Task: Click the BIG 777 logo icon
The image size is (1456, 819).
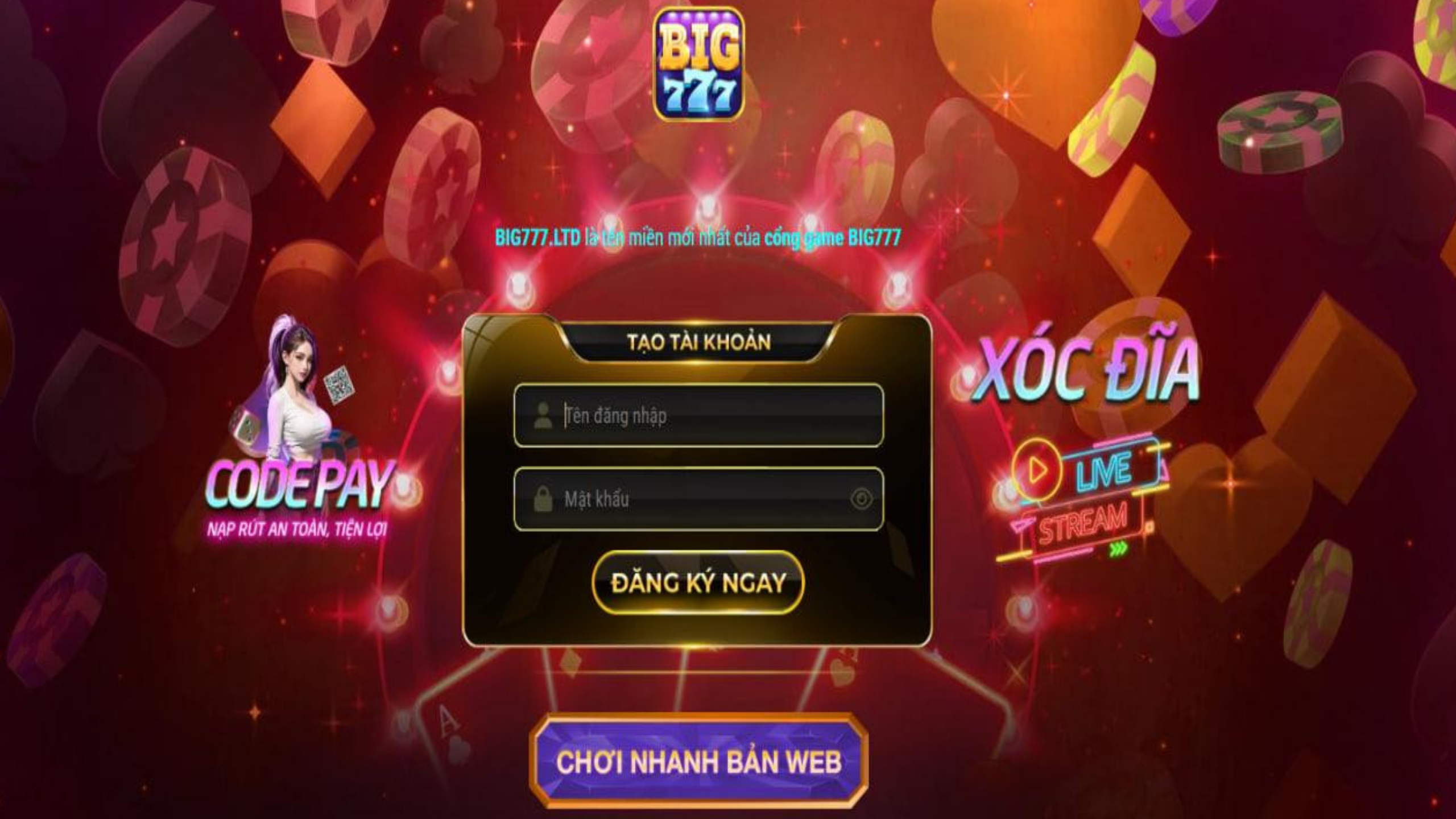Action: 699,64
